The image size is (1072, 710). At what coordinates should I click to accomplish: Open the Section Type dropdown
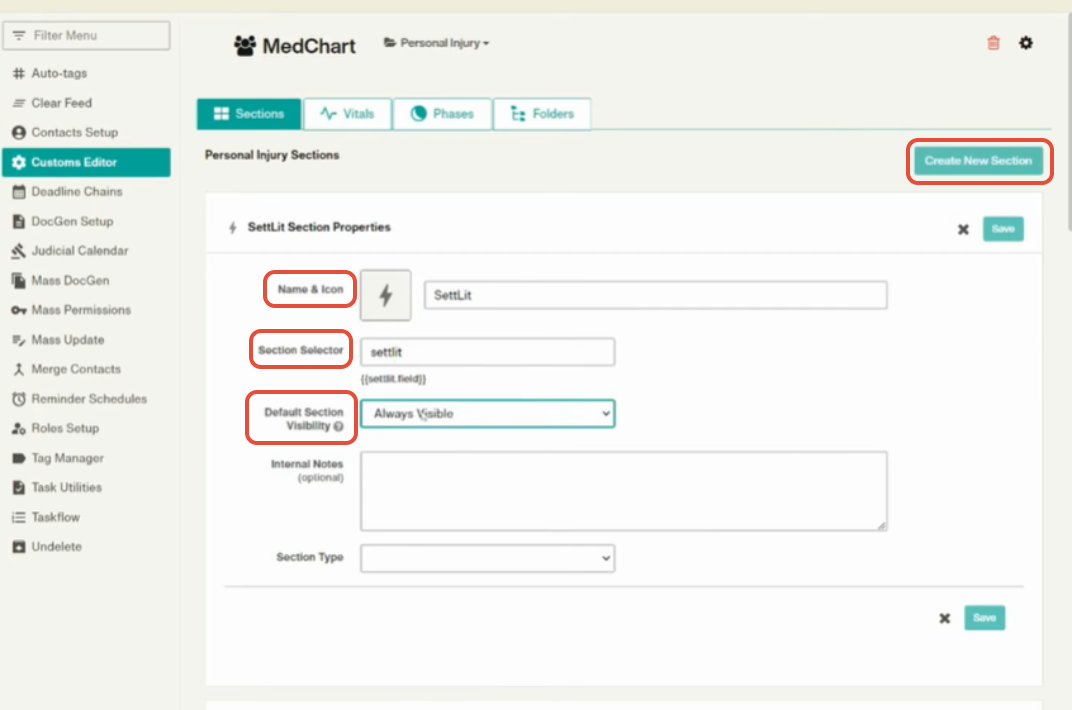[x=487, y=558]
